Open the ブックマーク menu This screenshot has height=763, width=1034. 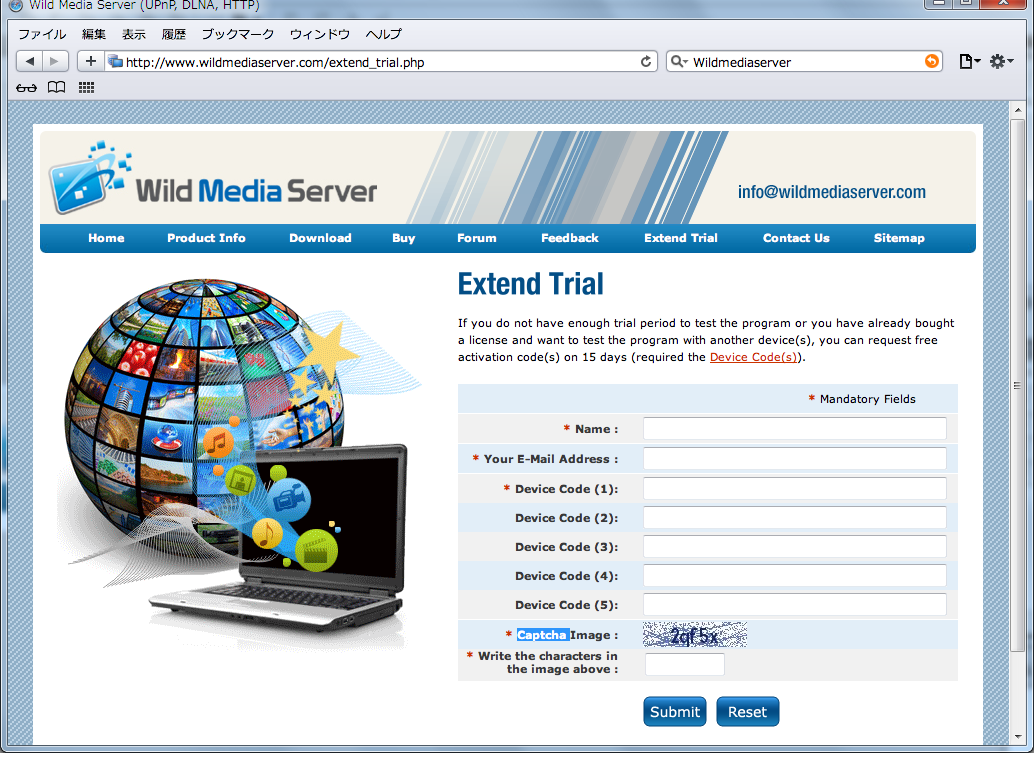237,34
